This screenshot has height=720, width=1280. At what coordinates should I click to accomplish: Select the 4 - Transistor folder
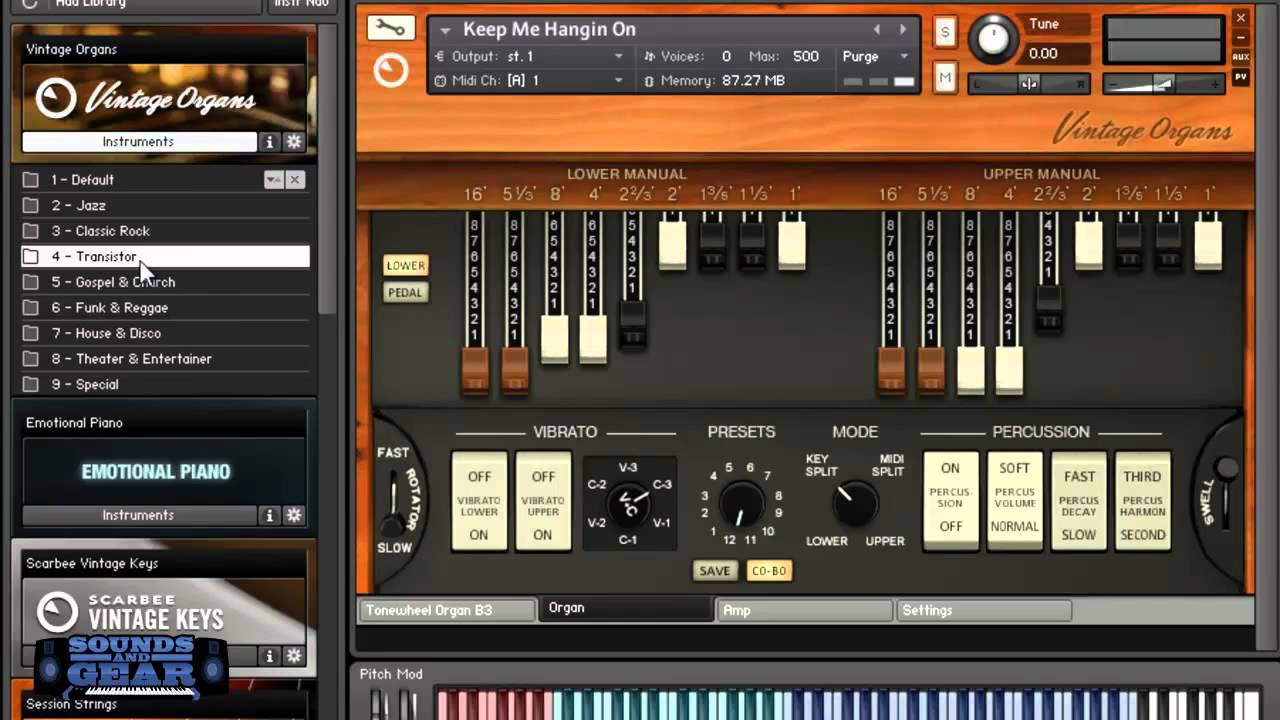tap(165, 257)
